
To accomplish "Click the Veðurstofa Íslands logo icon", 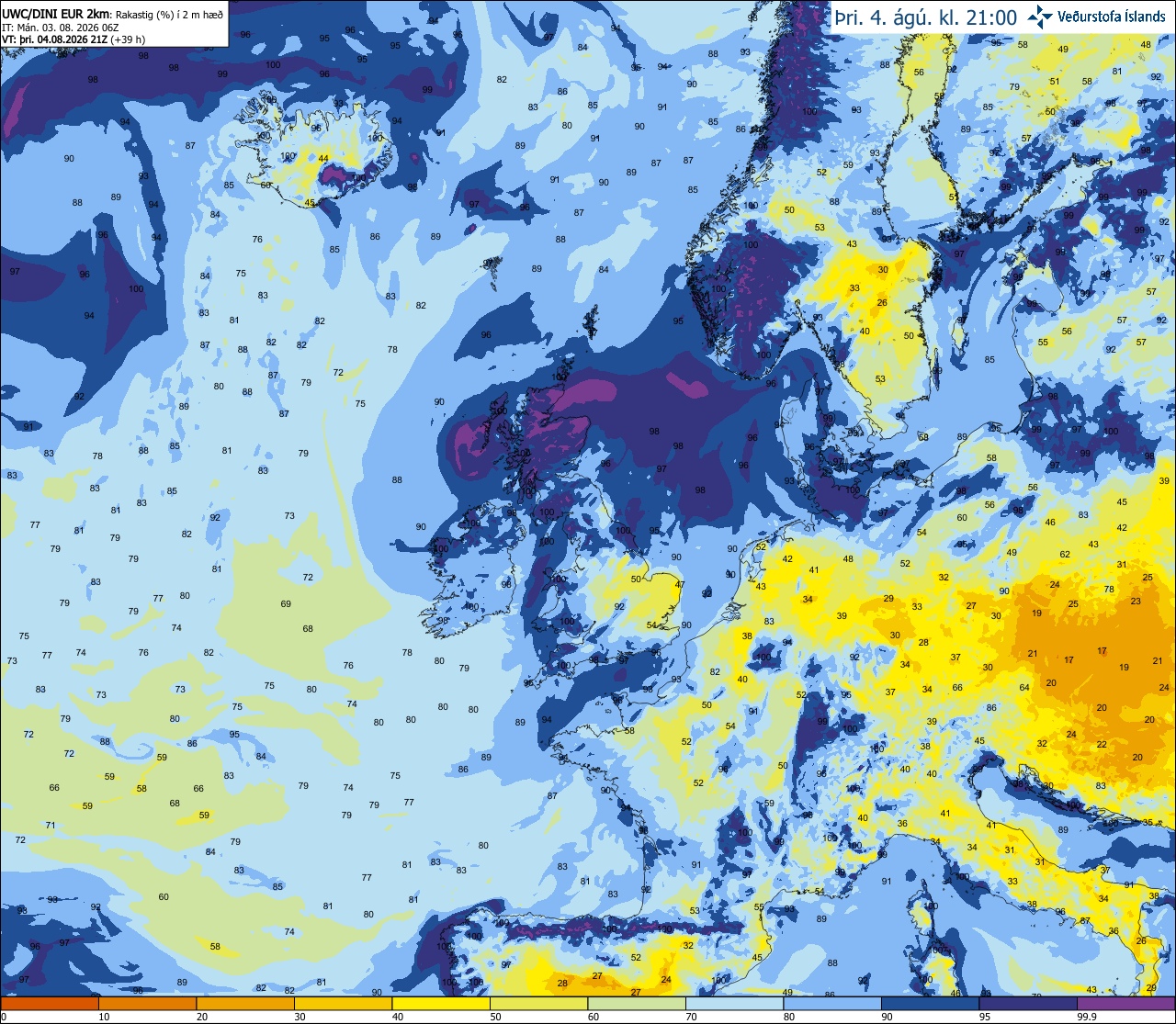I will (x=1040, y=16).
